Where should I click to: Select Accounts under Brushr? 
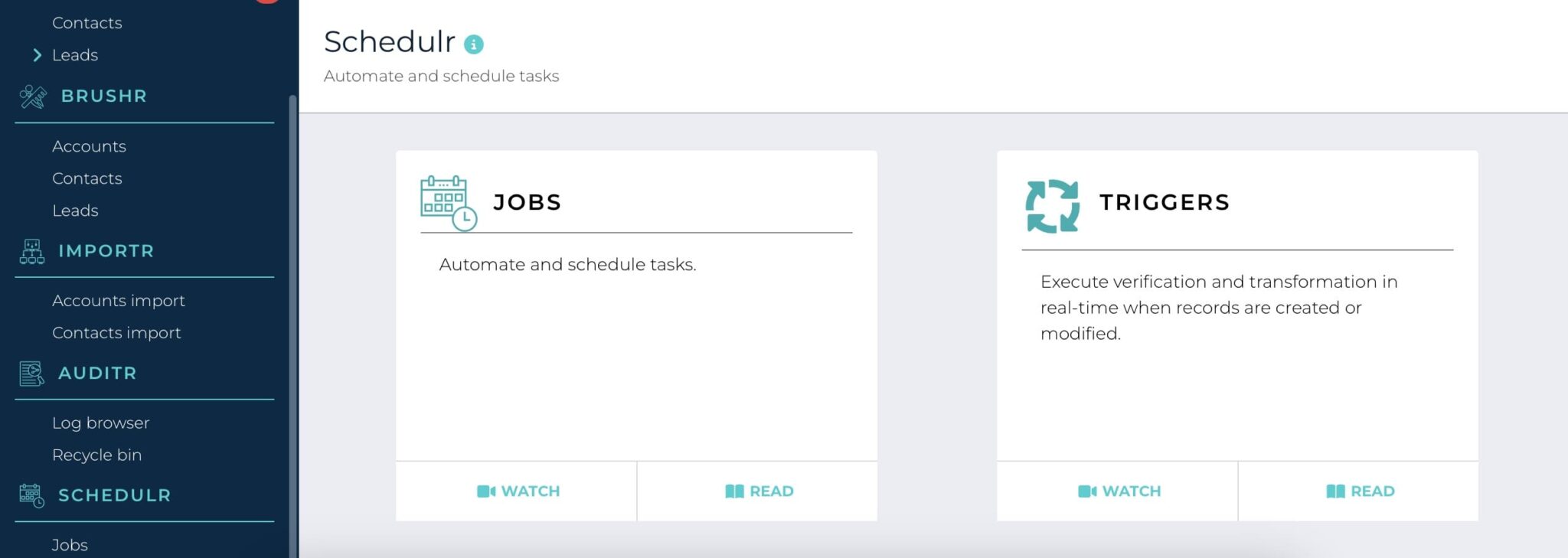(x=89, y=145)
